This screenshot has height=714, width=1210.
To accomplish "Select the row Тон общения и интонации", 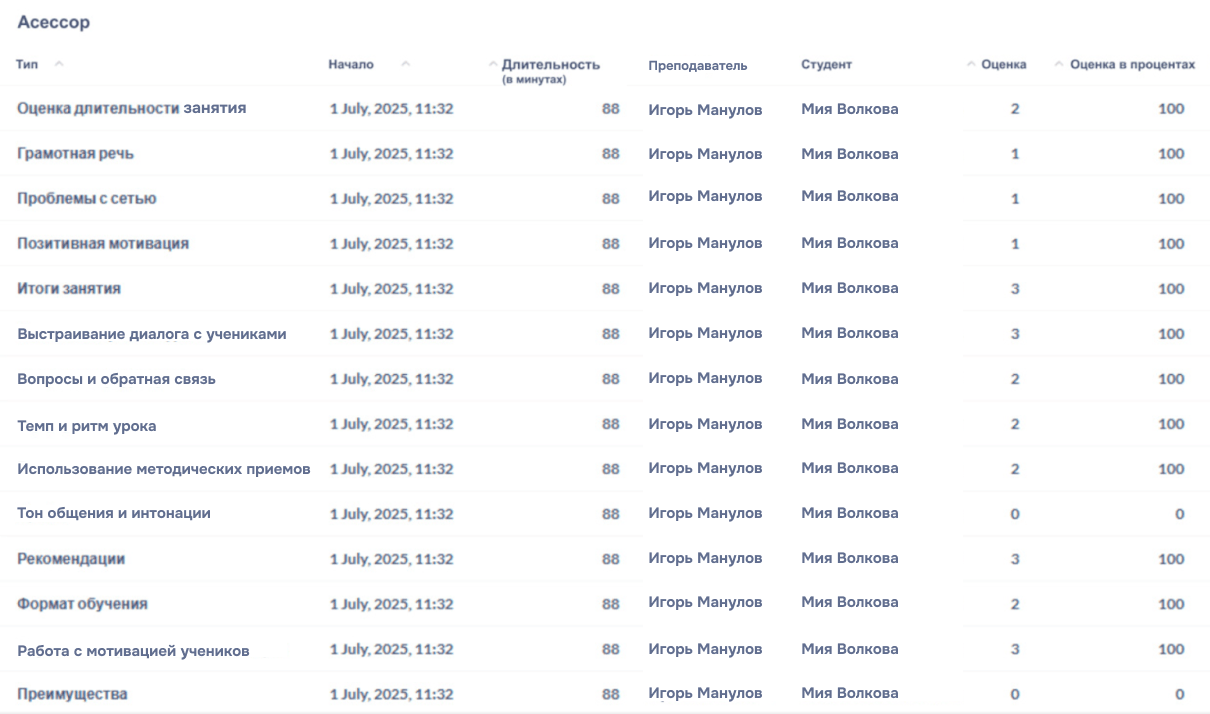I will click(x=605, y=513).
